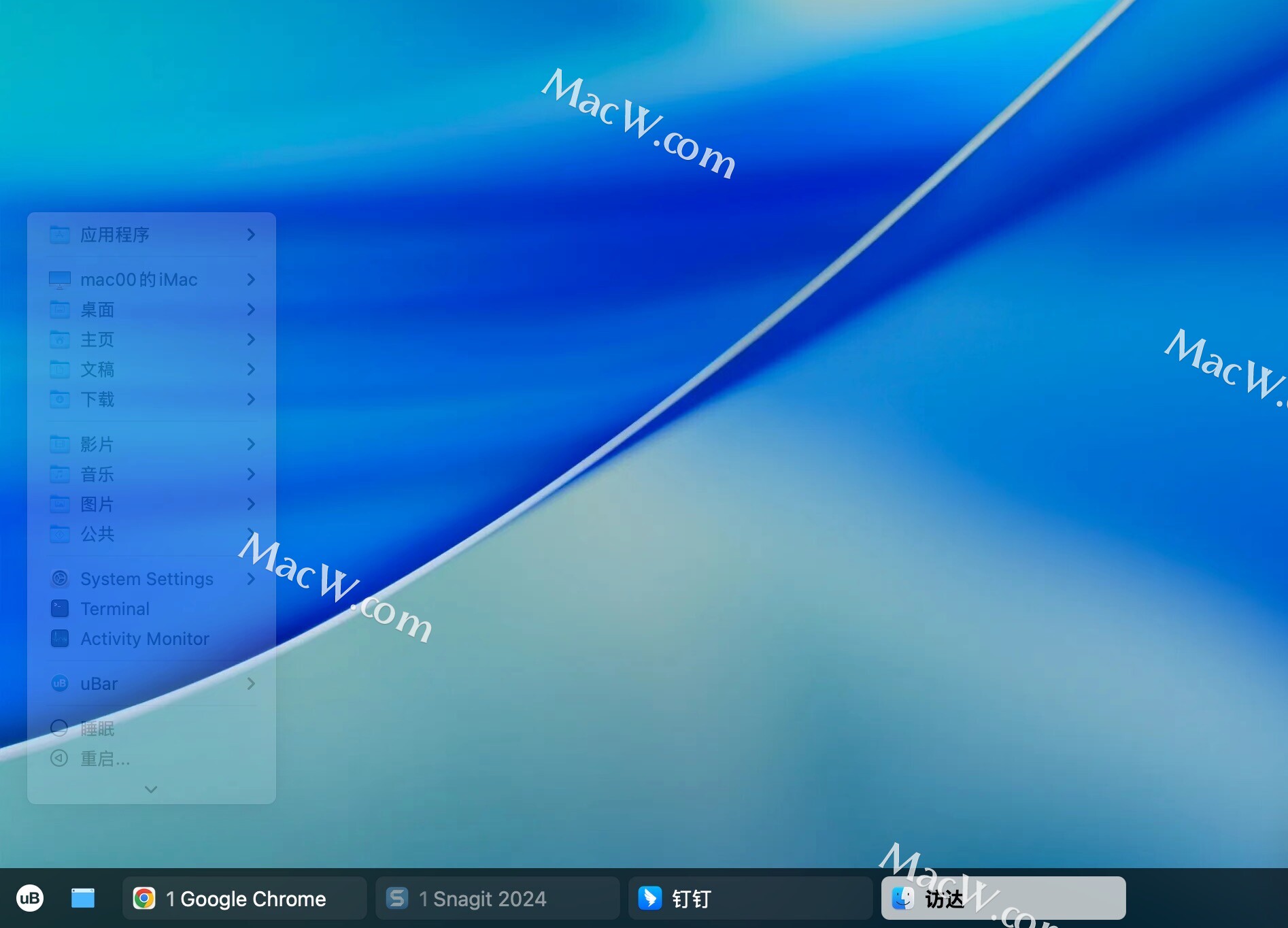Click the 图片 folder icon
Viewport: 1288px width, 928px height.
[60, 504]
